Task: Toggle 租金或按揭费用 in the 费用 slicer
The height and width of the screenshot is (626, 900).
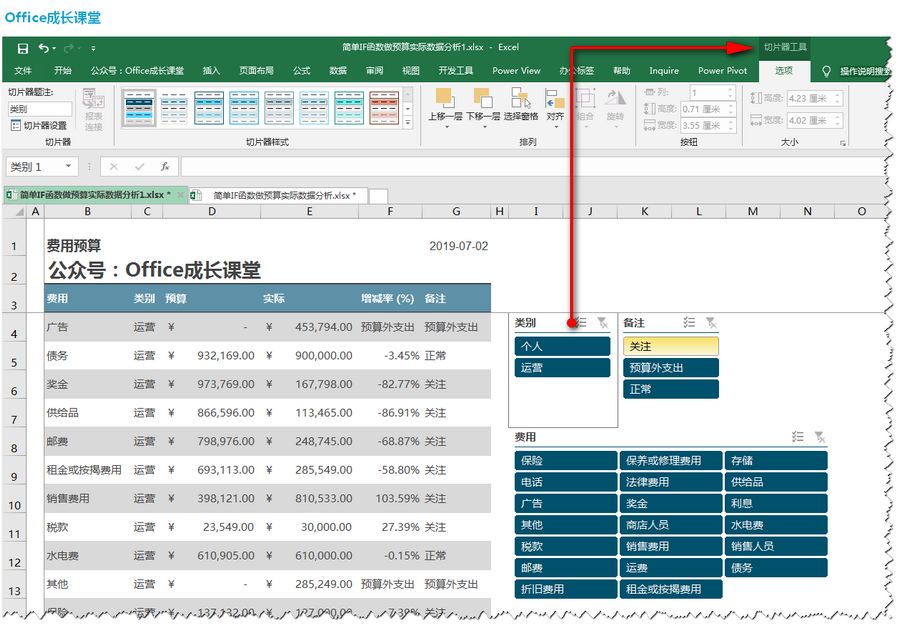Action: click(670, 589)
